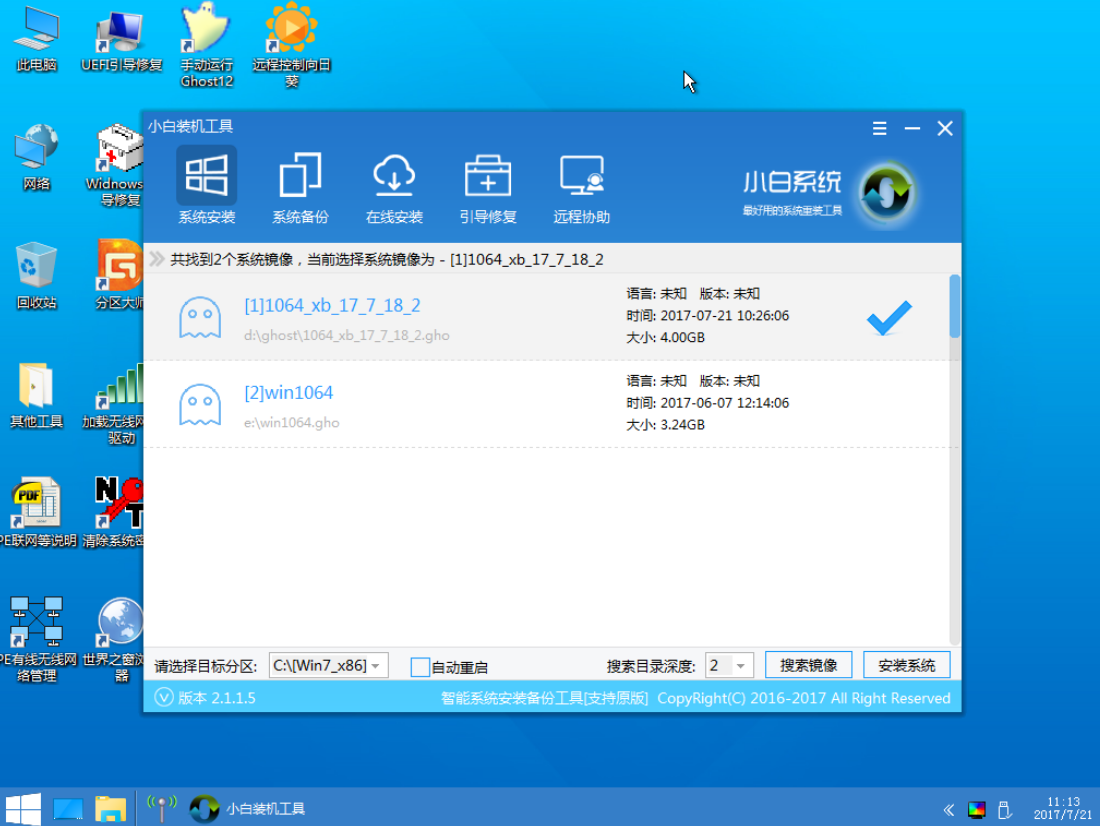Viewport: 1100px width, 826px height.
Task: Close the 小白装机工具 window
Action: point(945,128)
